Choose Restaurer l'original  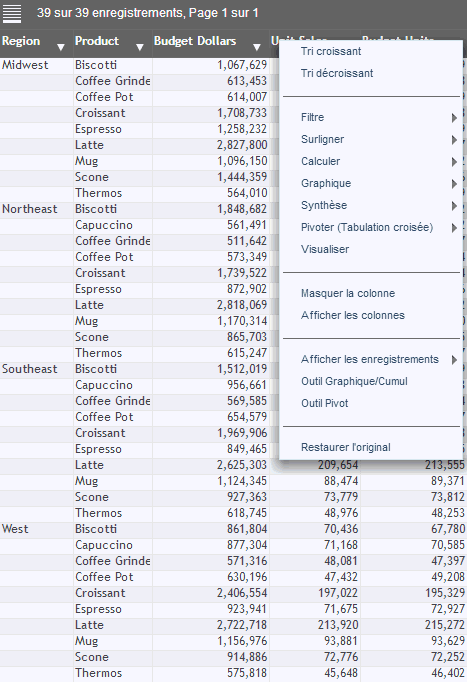point(346,447)
